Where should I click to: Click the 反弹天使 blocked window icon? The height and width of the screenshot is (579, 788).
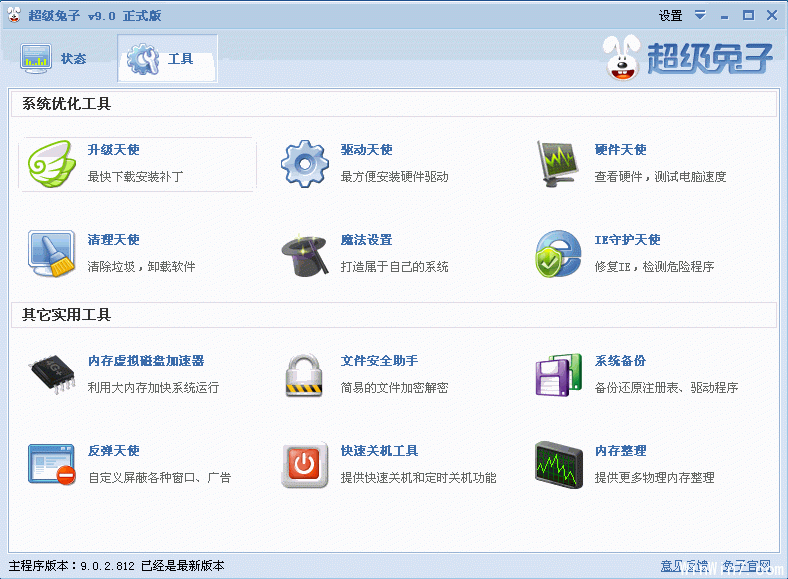(x=52, y=464)
